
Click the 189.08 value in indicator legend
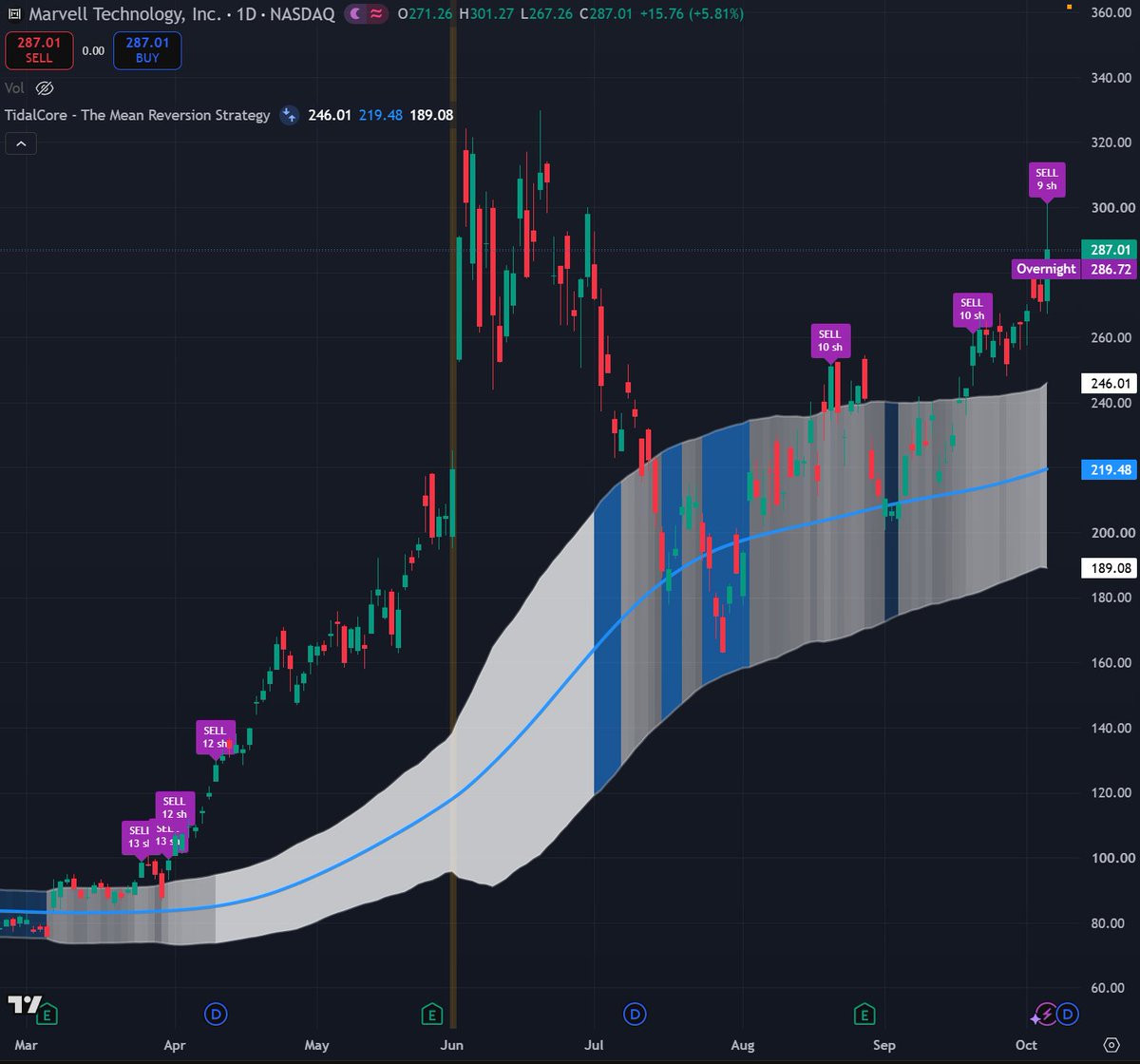click(x=431, y=116)
